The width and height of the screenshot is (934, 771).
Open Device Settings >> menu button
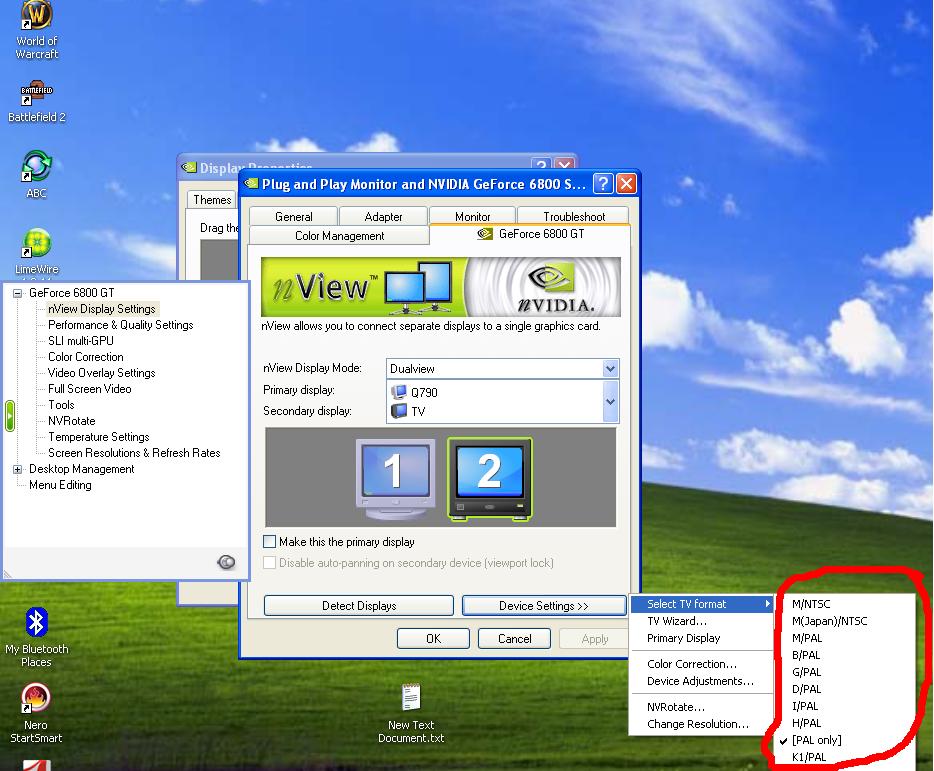pyautogui.click(x=544, y=605)
